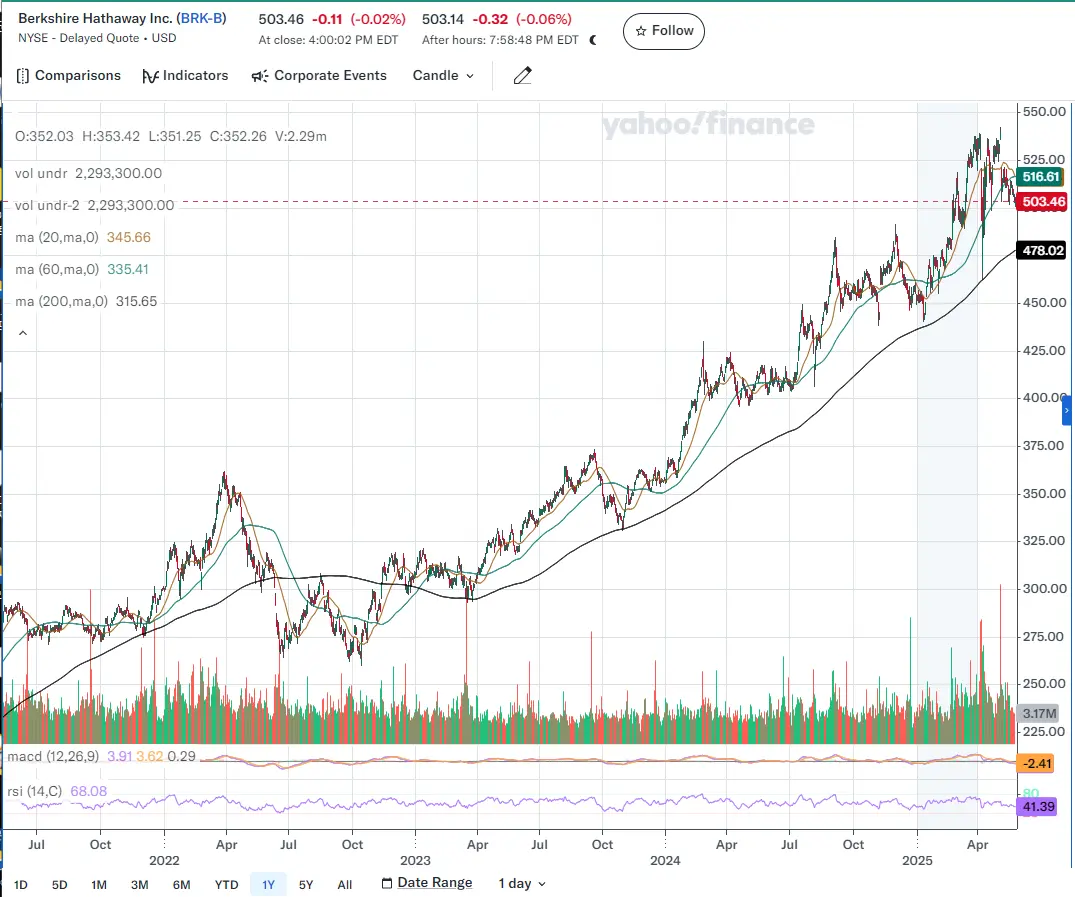Select the 5Y time range

coord(306,885)
